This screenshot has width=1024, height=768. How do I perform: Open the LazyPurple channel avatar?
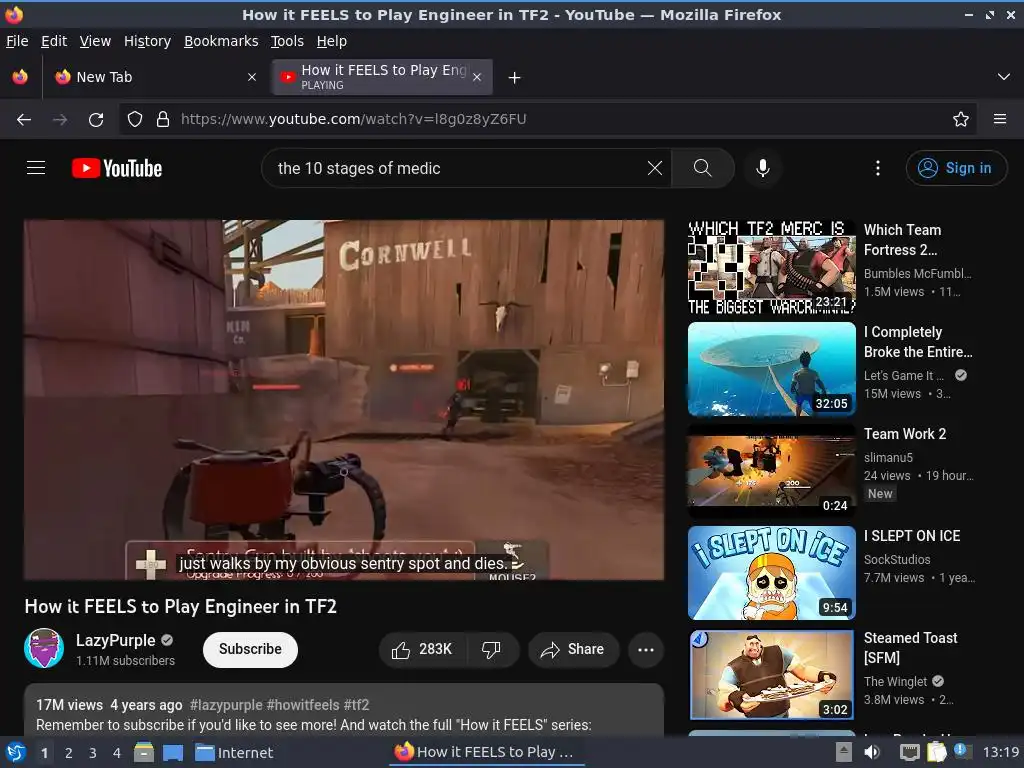44,648
